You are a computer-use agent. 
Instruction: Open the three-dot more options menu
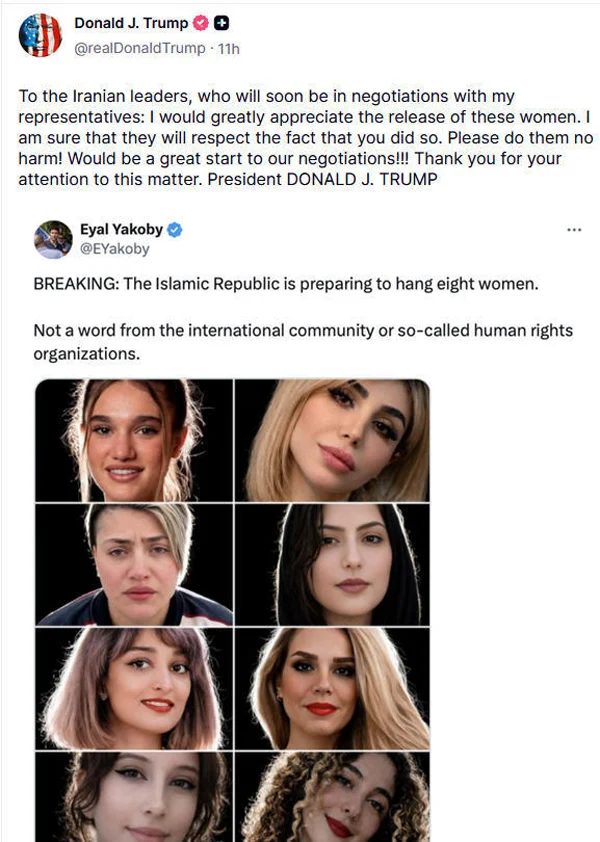pyautogui.click(x=573, y=230)
